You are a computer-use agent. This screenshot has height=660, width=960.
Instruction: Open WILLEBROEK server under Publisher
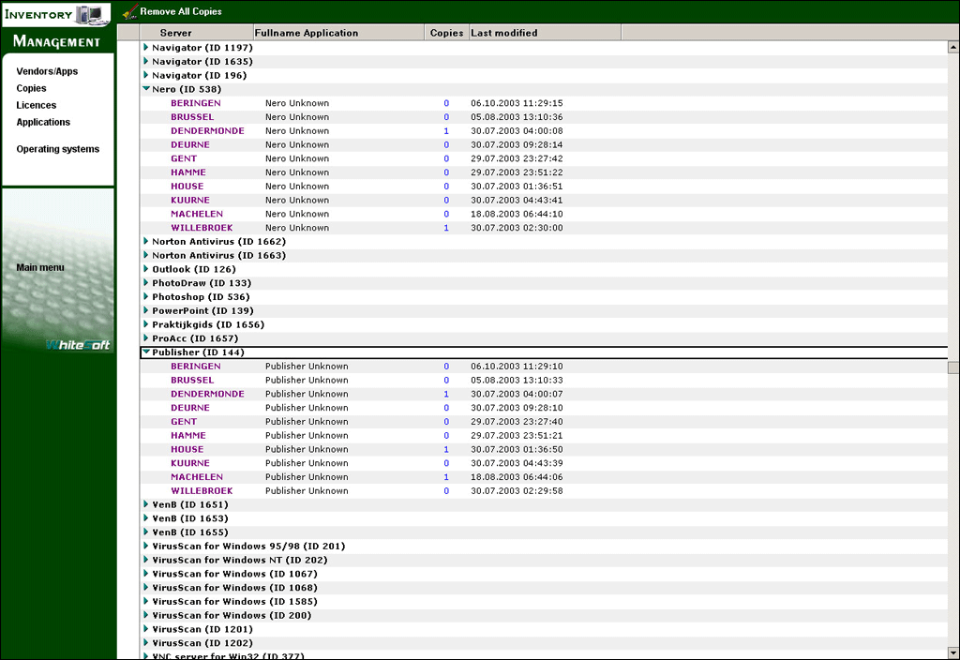coord(201,491)
